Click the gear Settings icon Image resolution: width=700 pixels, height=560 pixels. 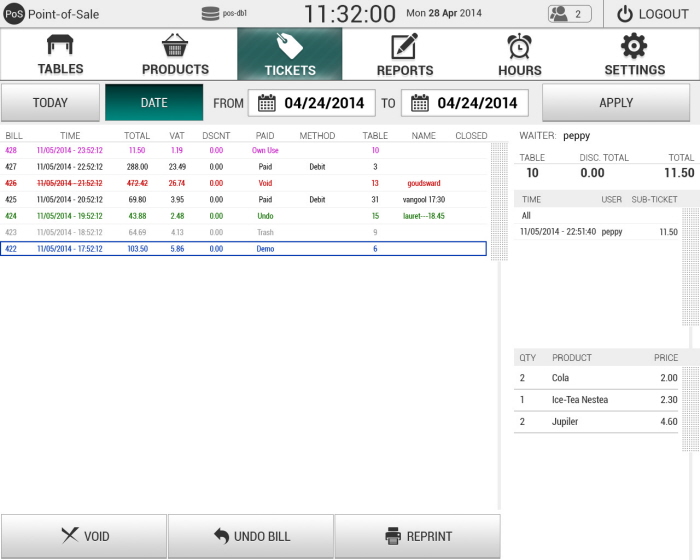pyautogui.click(x=634, y=46)
